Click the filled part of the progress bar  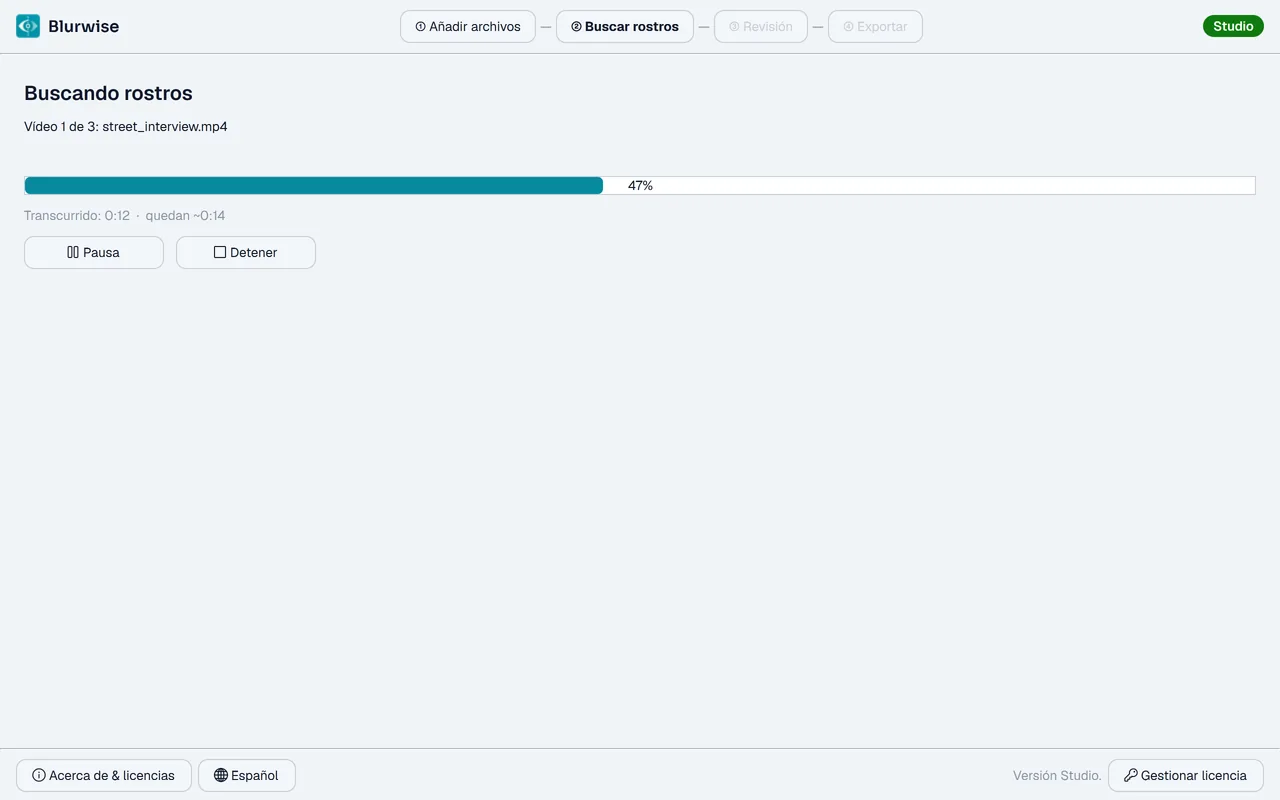pyautogui.click(x=314, y=185)
